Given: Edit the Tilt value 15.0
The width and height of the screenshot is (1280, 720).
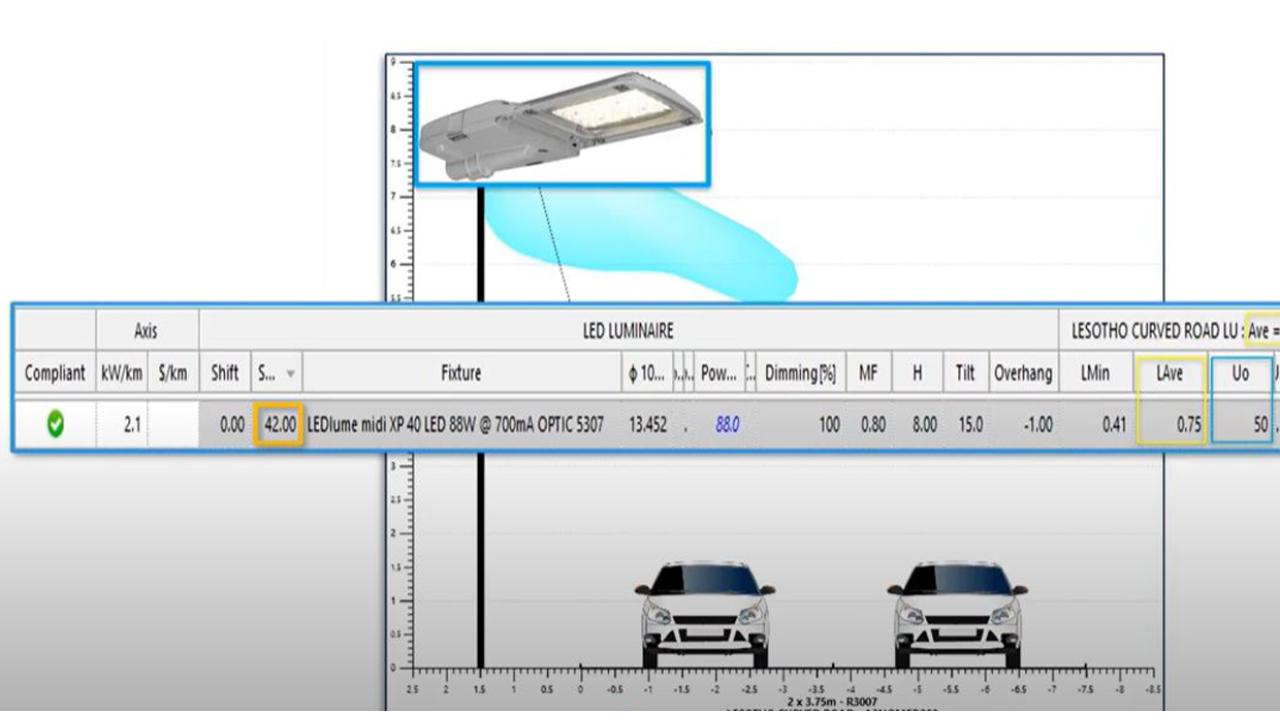Looking at the screenshot, I should point(971,424).
